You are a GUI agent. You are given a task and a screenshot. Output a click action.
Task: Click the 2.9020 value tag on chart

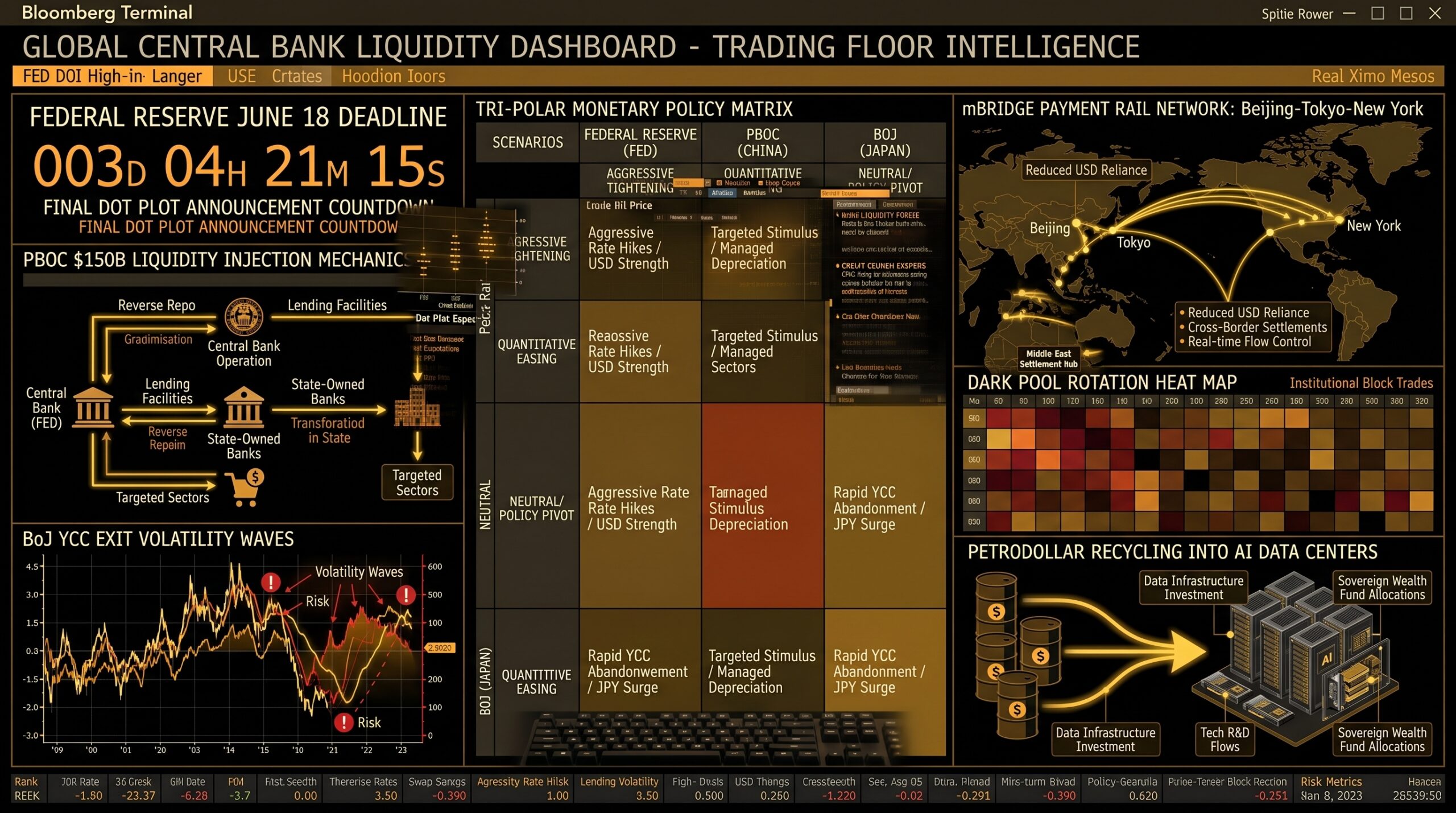(440, 648)
